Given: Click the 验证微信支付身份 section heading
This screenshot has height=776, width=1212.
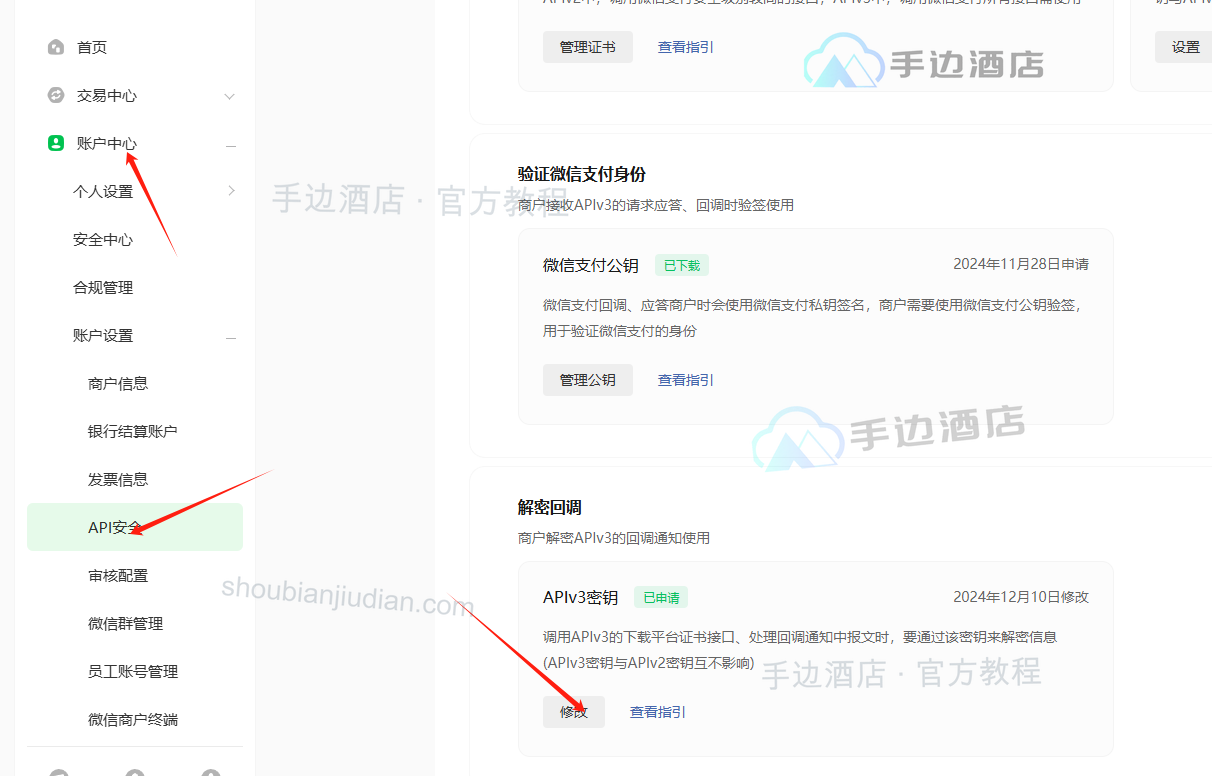Looking at the screenshot, I should (582, 174).
